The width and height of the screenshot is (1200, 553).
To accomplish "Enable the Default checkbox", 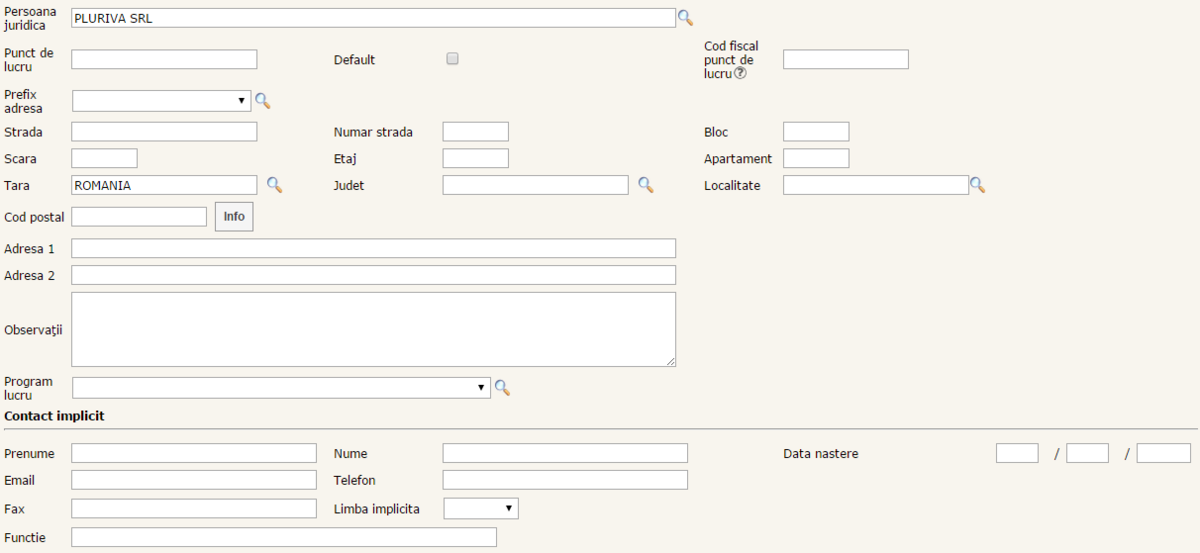I will [x=452, y=59].
